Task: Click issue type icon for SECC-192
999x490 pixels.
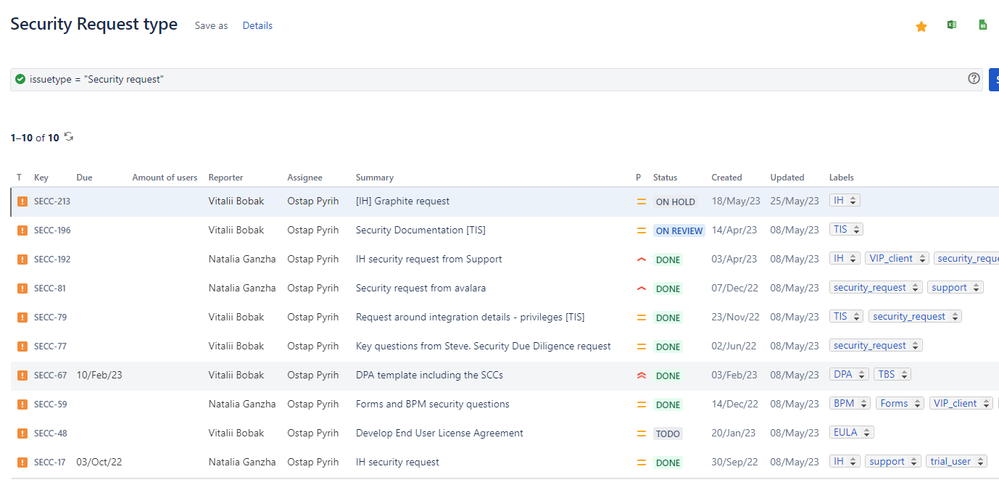Action: tap(22, 259)
